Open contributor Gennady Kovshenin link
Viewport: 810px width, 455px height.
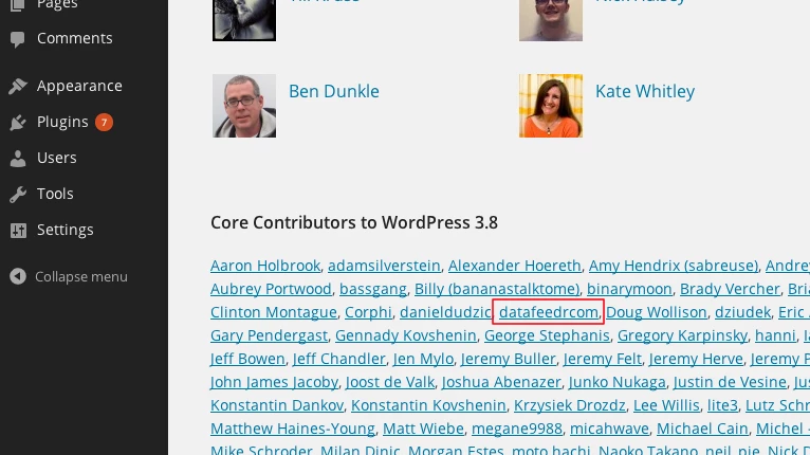click(406, 335)
